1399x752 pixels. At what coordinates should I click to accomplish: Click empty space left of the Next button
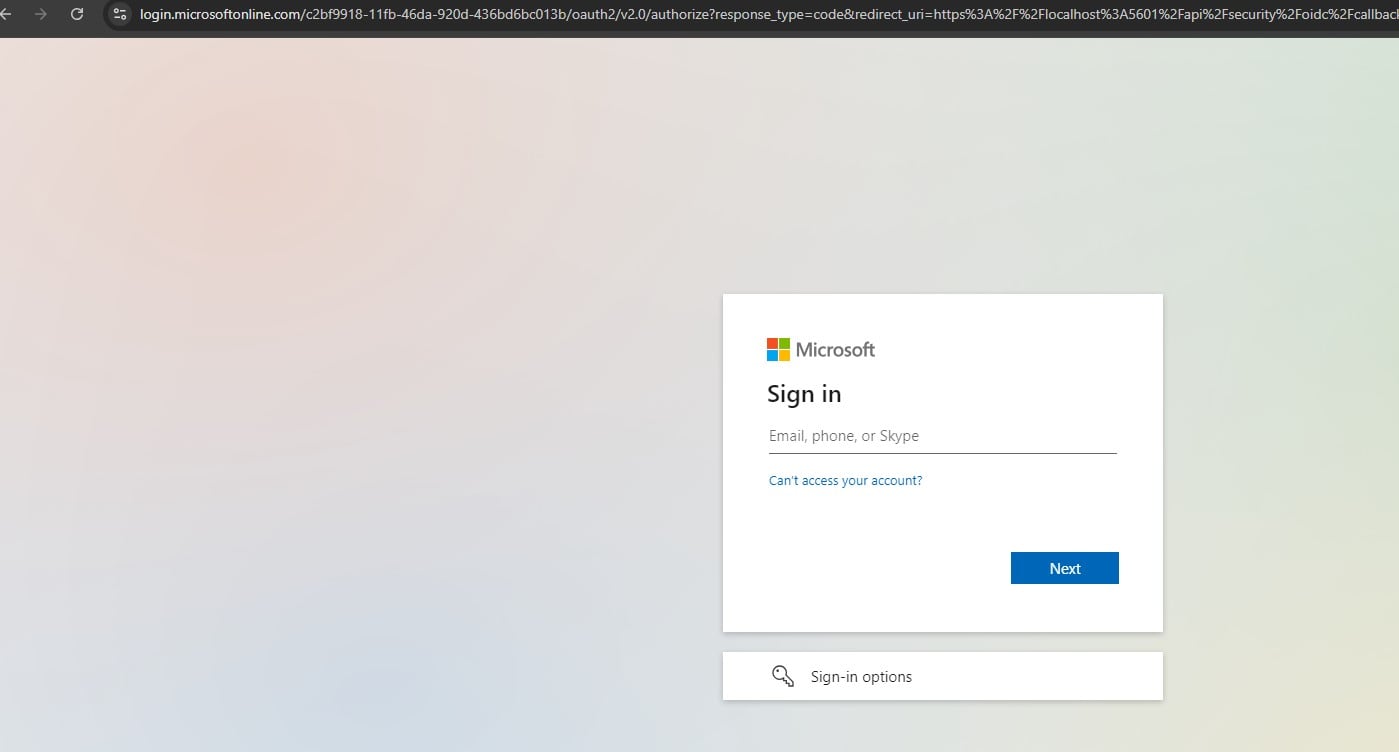click(x=880, y=568)
